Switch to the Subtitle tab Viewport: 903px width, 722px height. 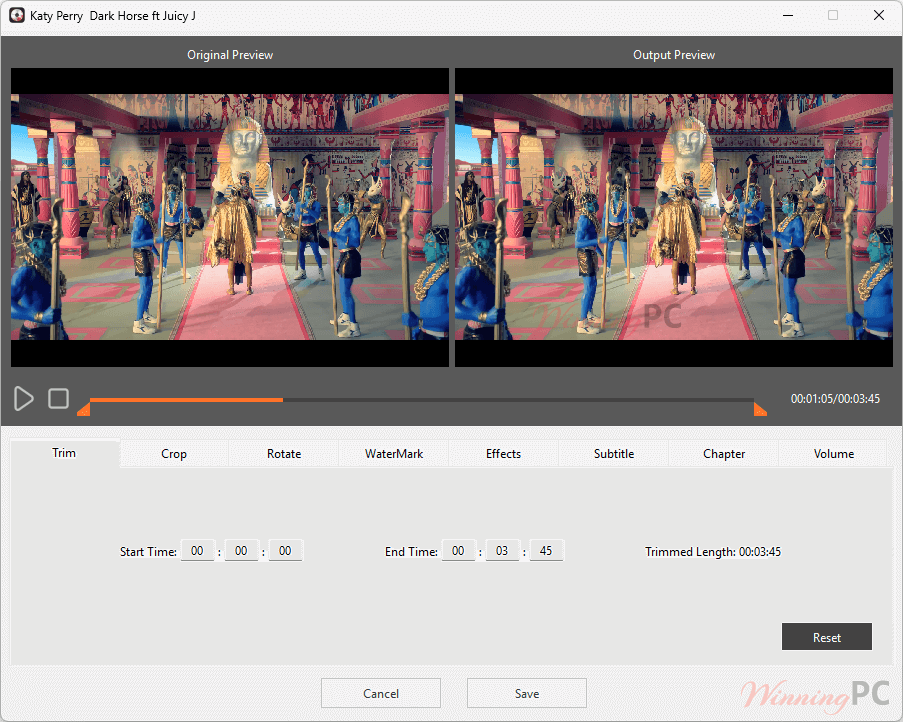click(x=614, y=454)
